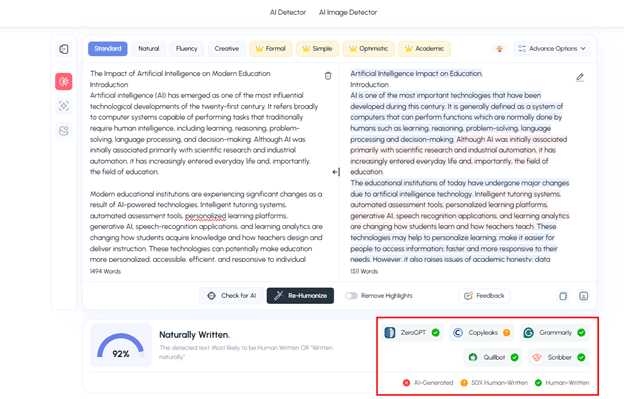The height and width of the screenshot is (399, 624).
Task: Select the premium Simple mode tab
Action: point(317,49)
